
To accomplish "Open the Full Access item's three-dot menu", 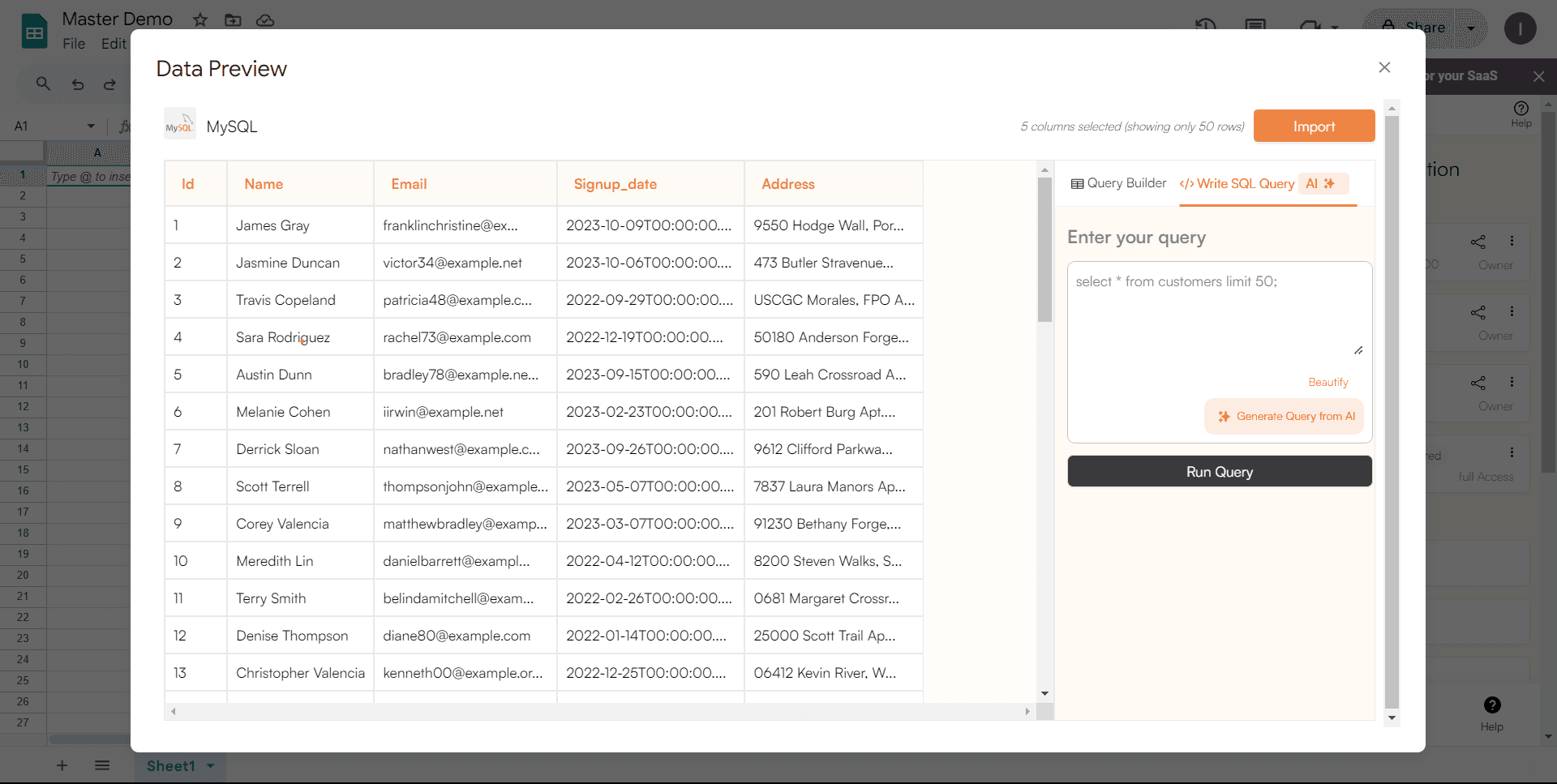I will click(x=1512, y=452).
